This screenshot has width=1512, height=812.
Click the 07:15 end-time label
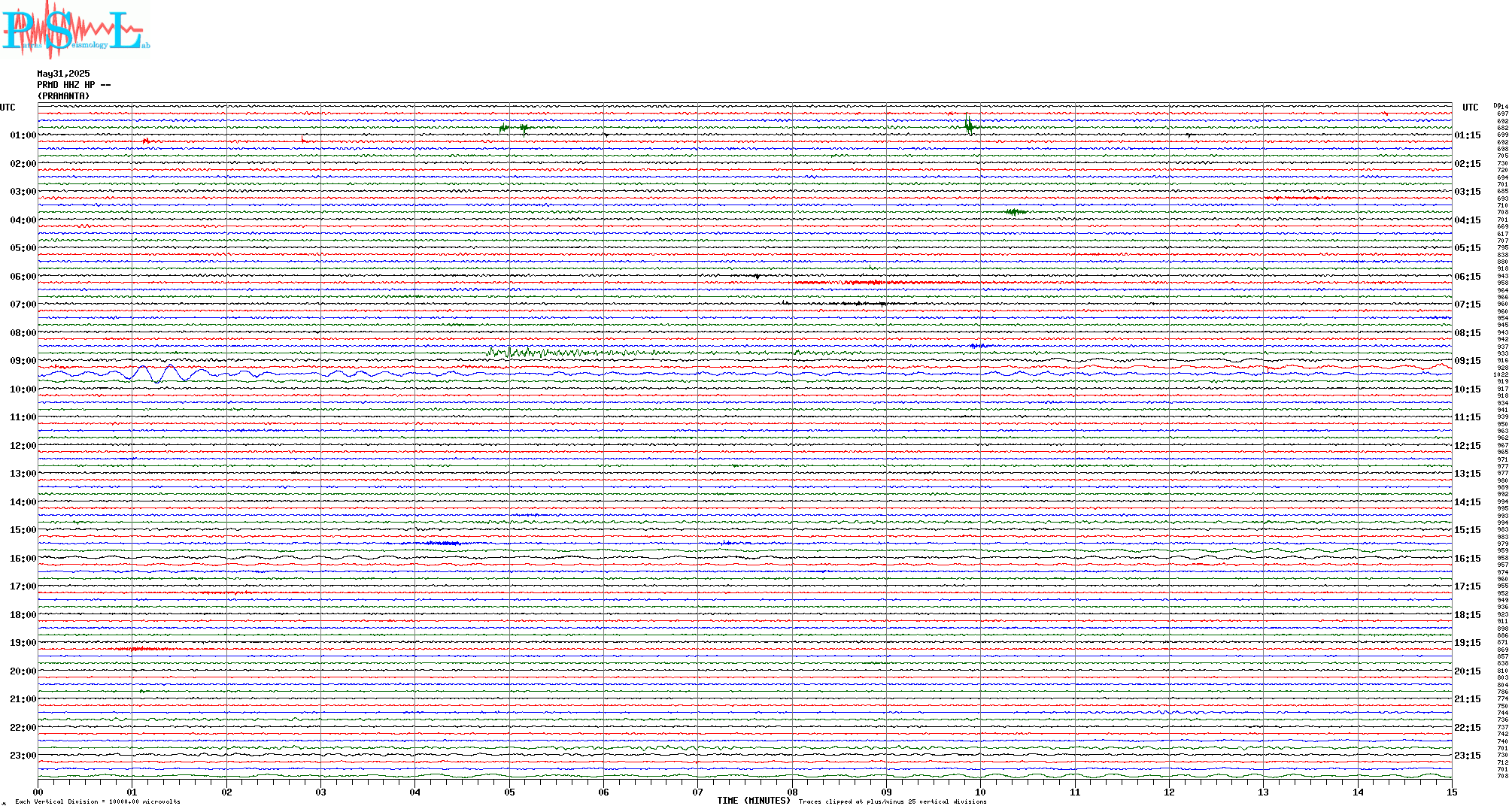[x=1468, y=304]
